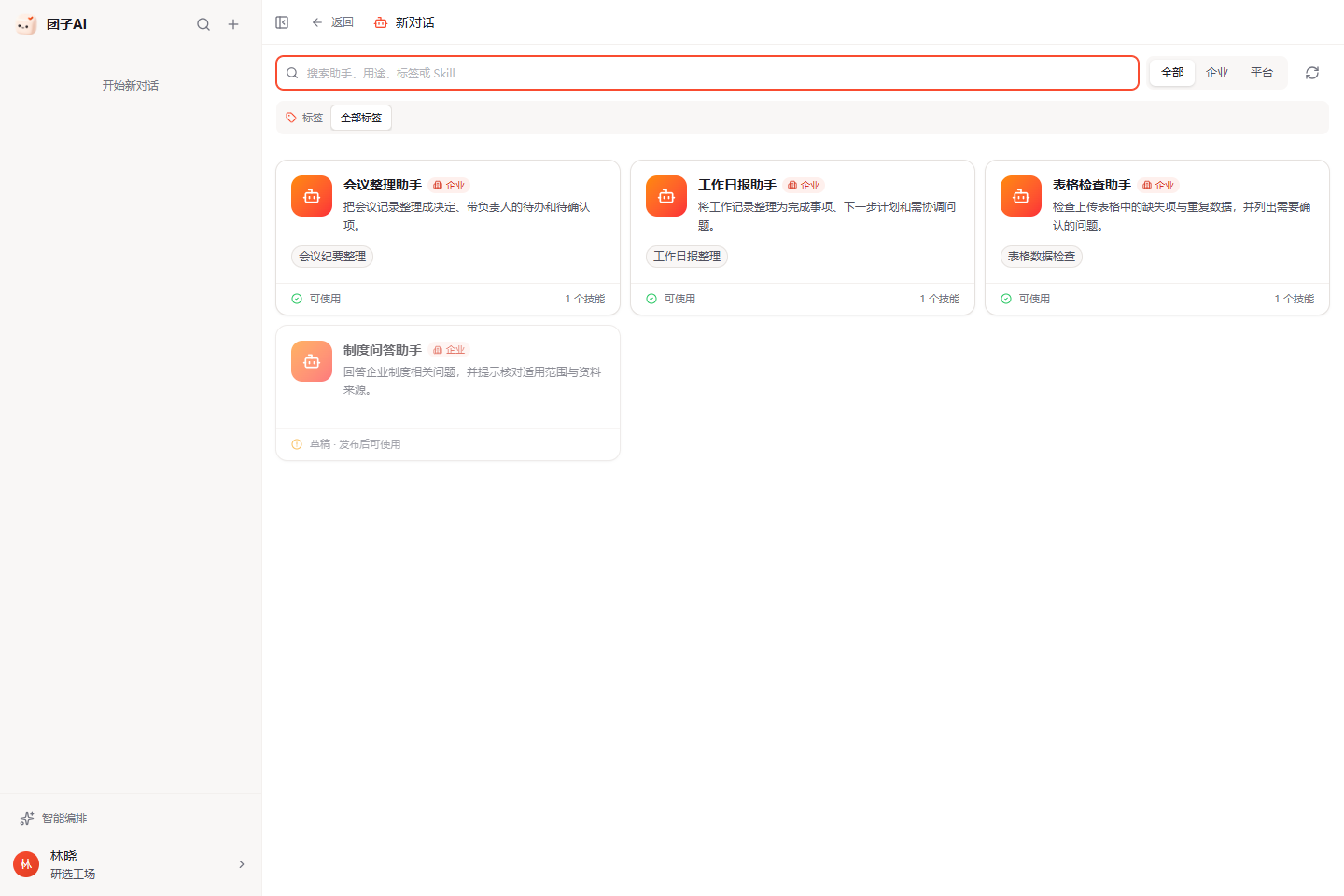Click 企业 badge on 表格检查助手
Image resolution: width=1344 pixels, height=896 pixels.
click(x=1158, y=185)
